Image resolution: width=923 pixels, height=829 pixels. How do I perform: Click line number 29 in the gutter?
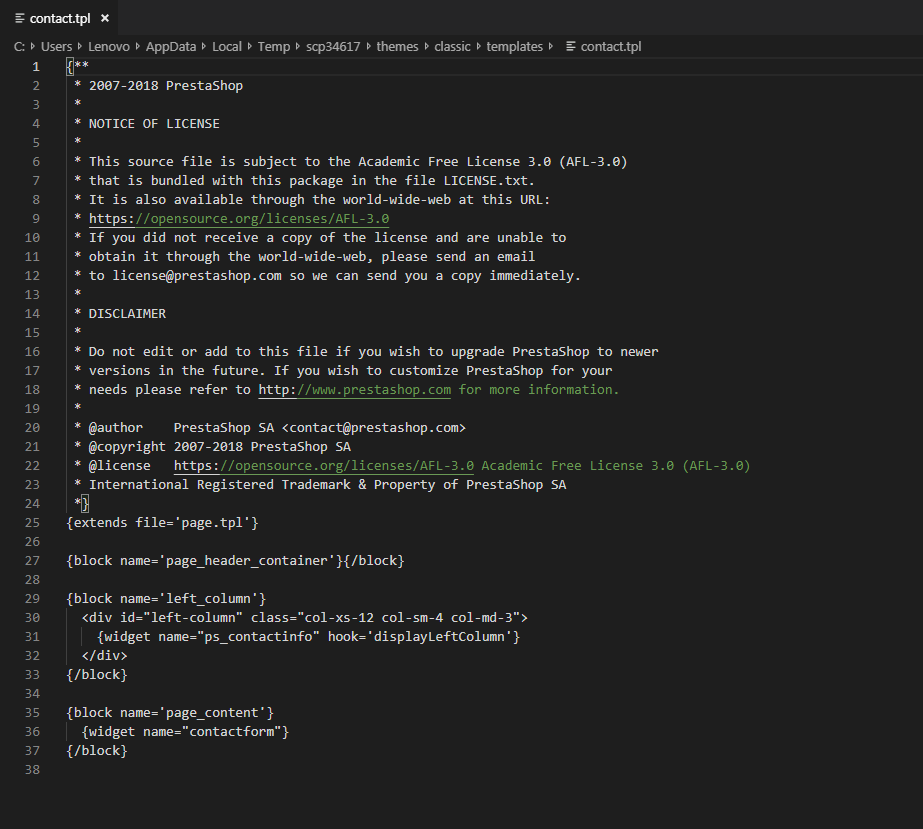32,599
